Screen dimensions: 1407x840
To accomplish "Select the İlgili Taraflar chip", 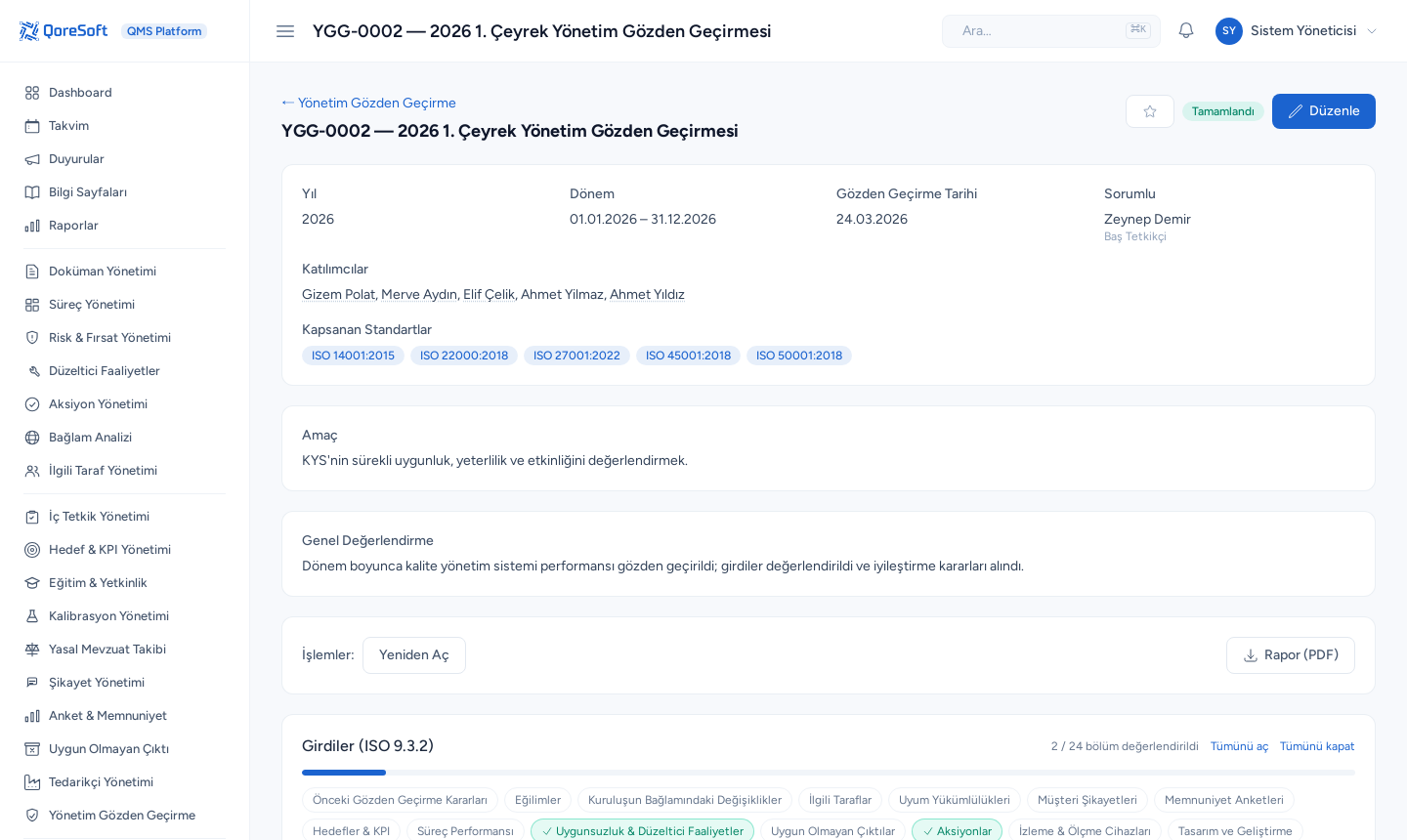I will click(x=840, y=800).
